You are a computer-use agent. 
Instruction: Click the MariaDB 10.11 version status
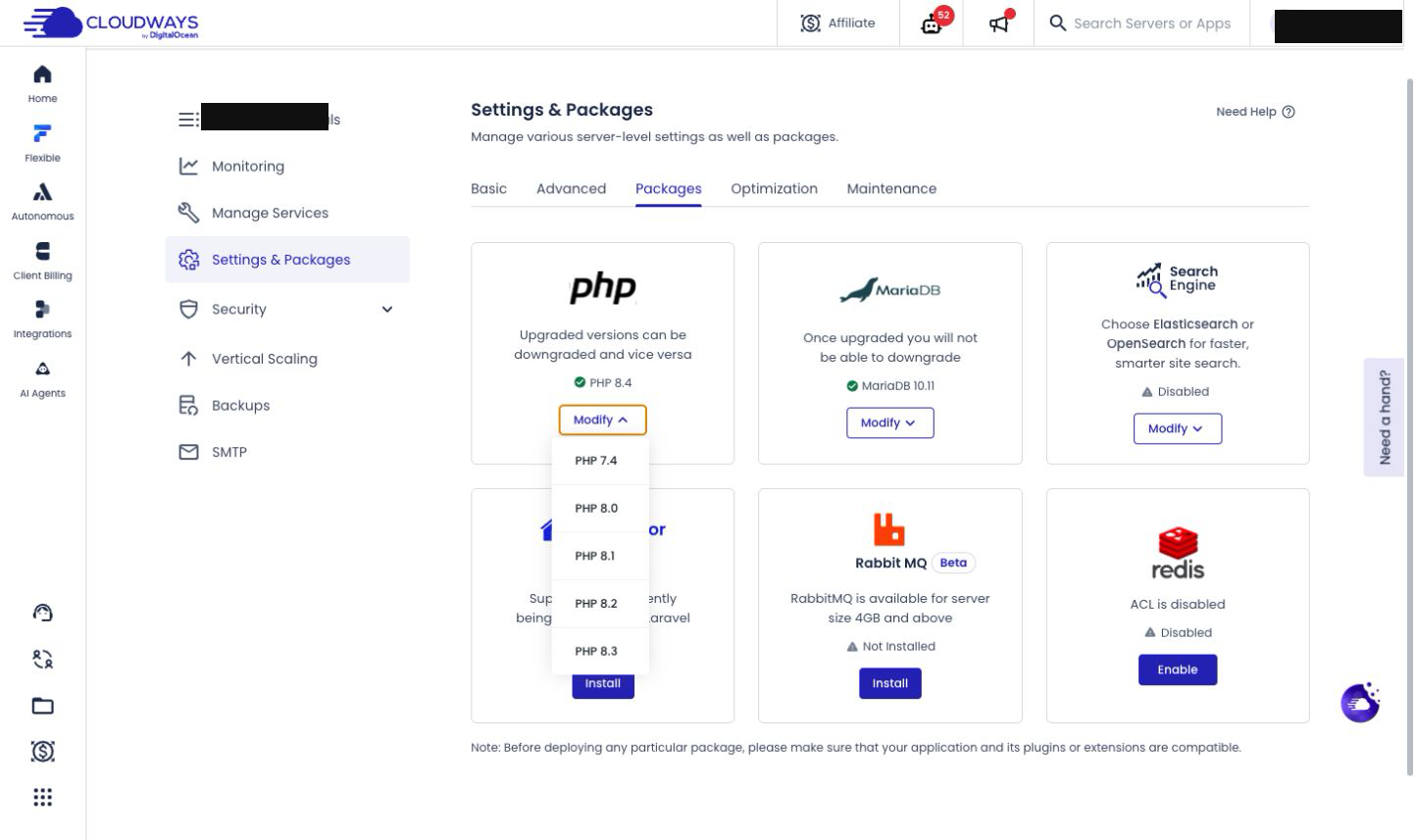tap(889, 386)
